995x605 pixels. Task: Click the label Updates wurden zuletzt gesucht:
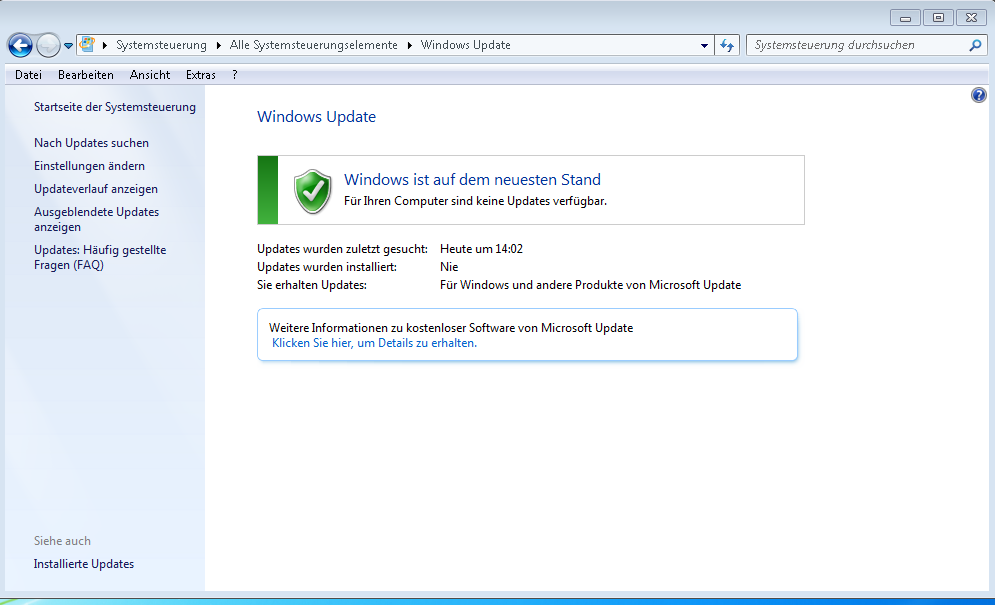342,249
